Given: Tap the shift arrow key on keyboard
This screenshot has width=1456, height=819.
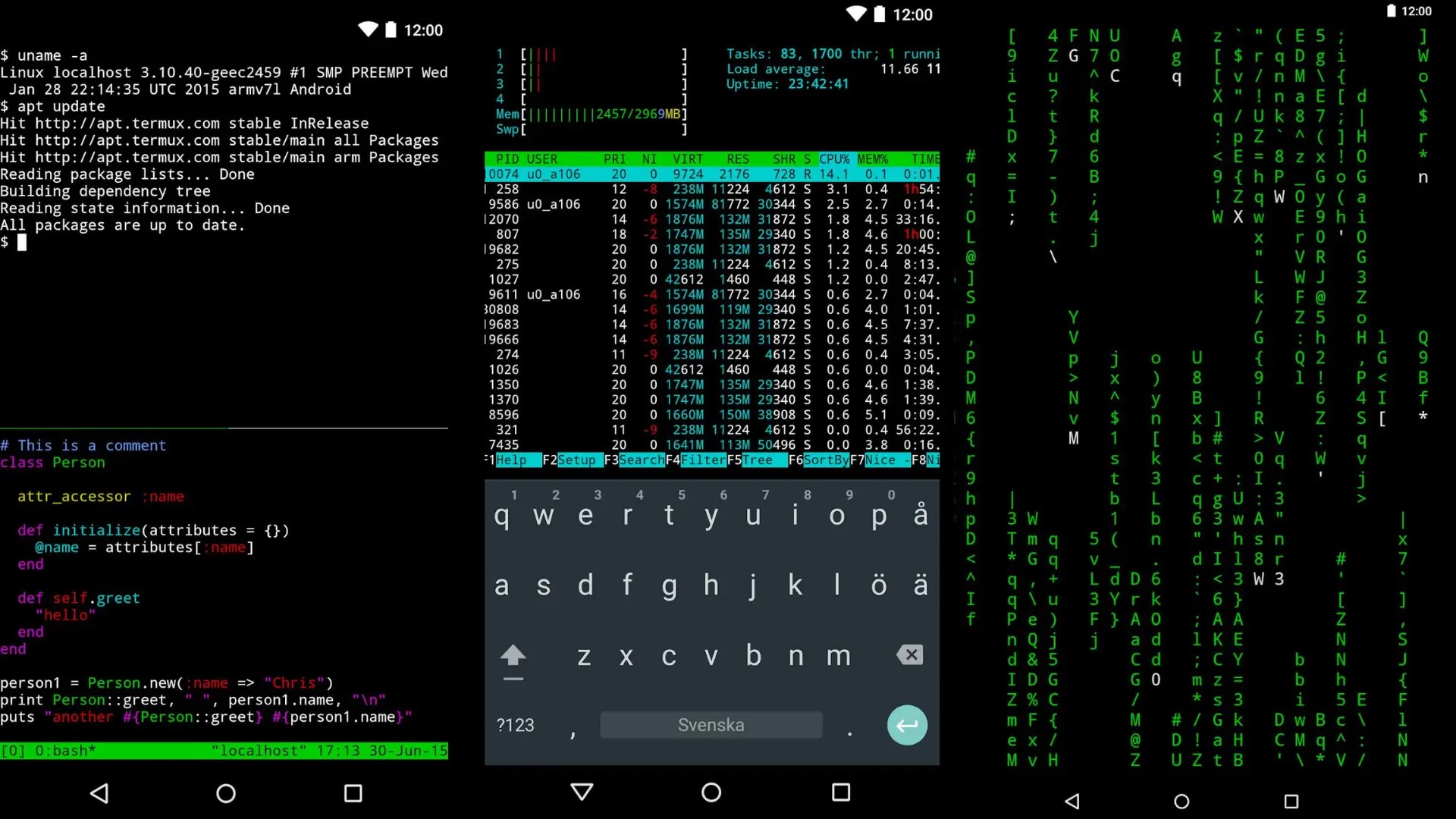Looking at the screenshot, I should coord(513,657).
